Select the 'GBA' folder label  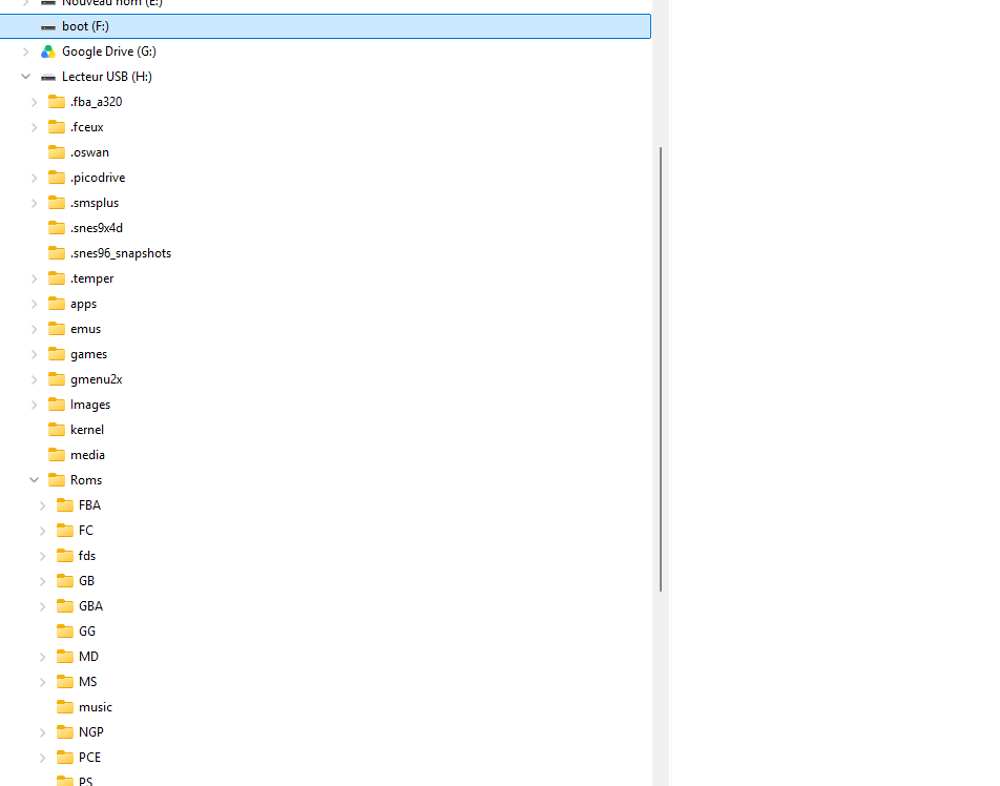click(91, 606)
